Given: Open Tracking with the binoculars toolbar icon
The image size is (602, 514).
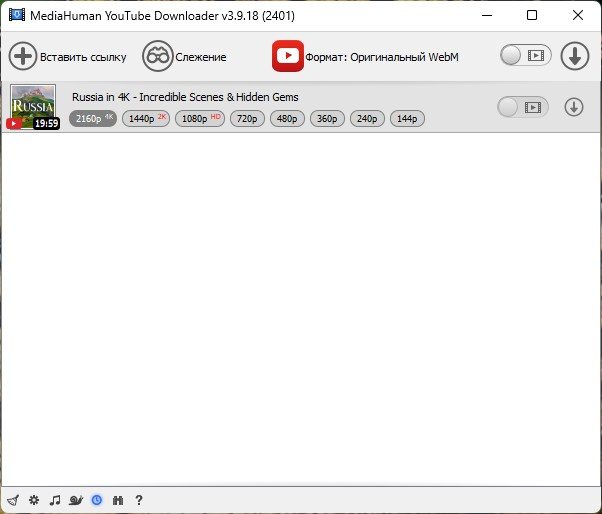Looking at the screenshot, I should [x=158, y=57].
